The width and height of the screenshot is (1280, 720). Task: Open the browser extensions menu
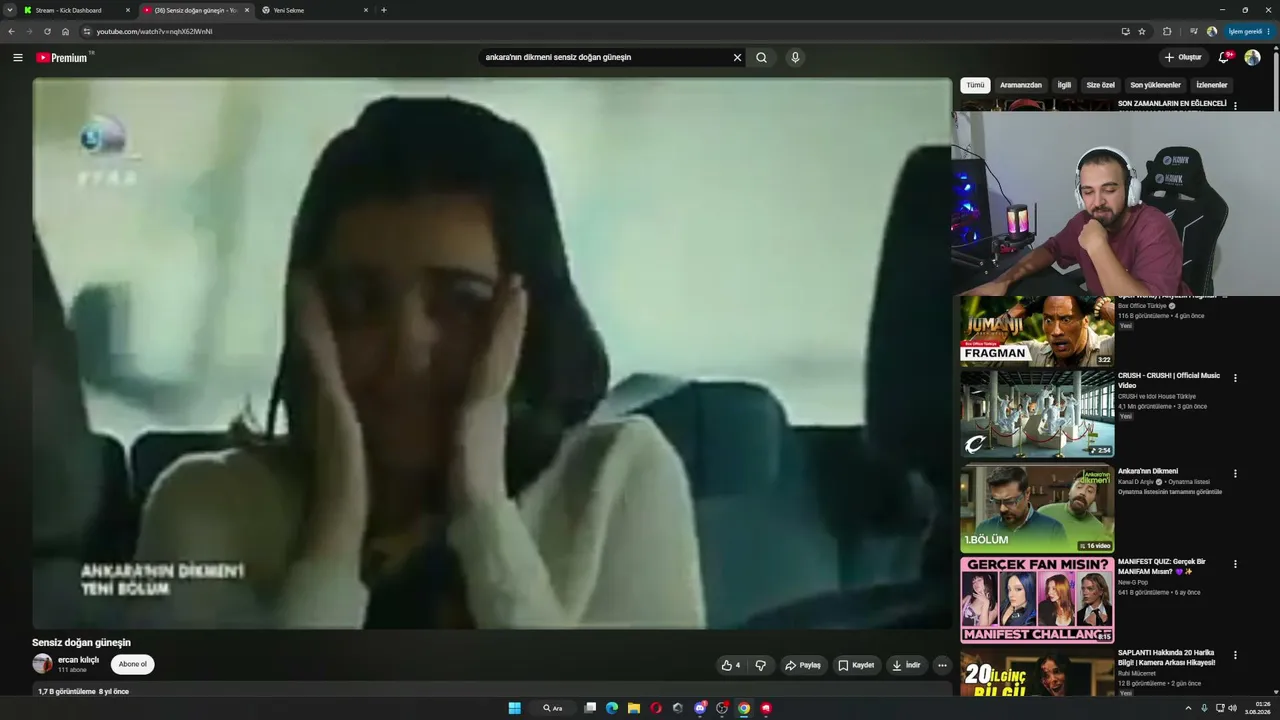(1167, 31)
